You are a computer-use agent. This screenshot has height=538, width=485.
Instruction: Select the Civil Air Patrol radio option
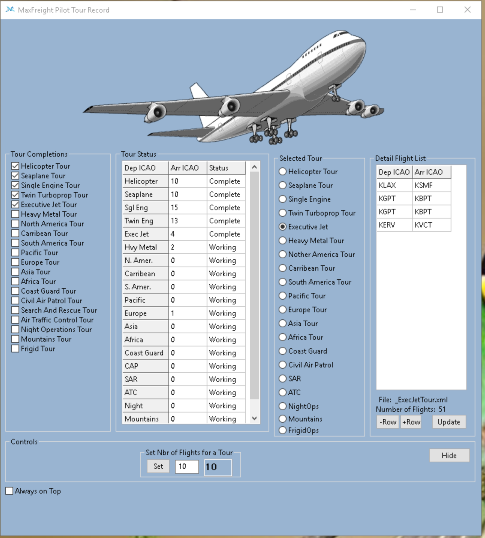tap(282, 365)
